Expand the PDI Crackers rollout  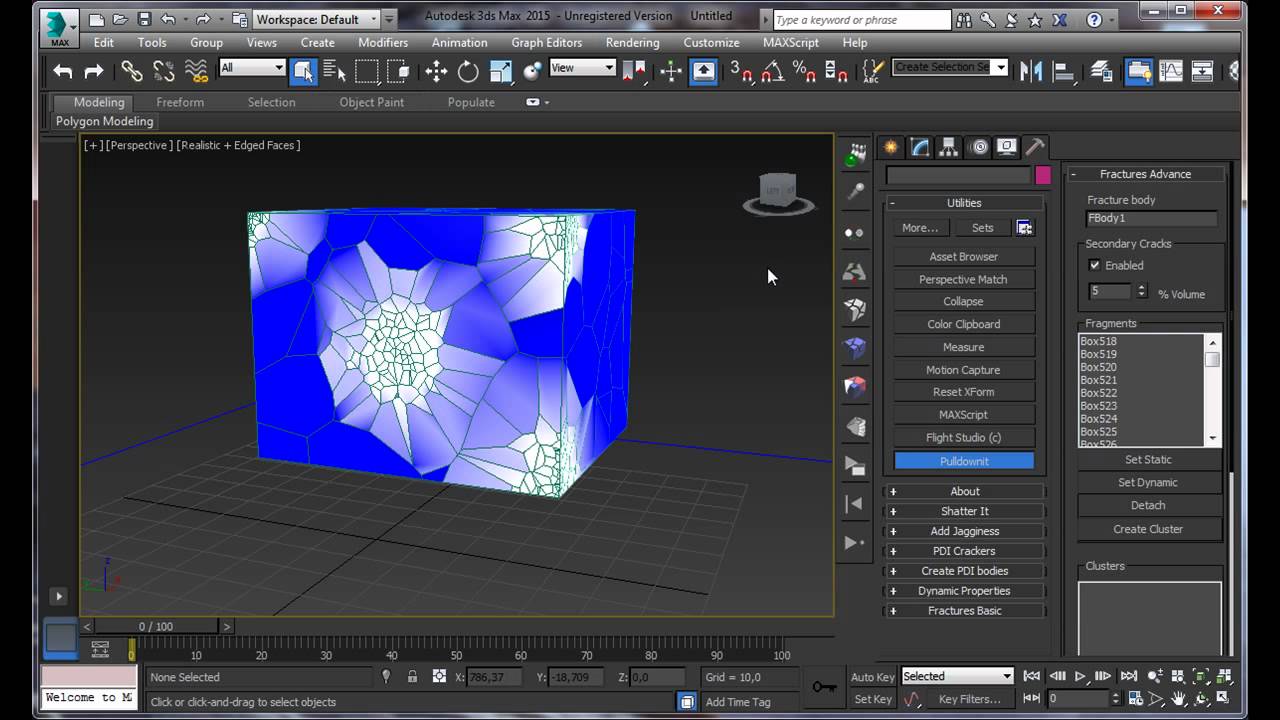pyautogui.click(x=964, y=551)
